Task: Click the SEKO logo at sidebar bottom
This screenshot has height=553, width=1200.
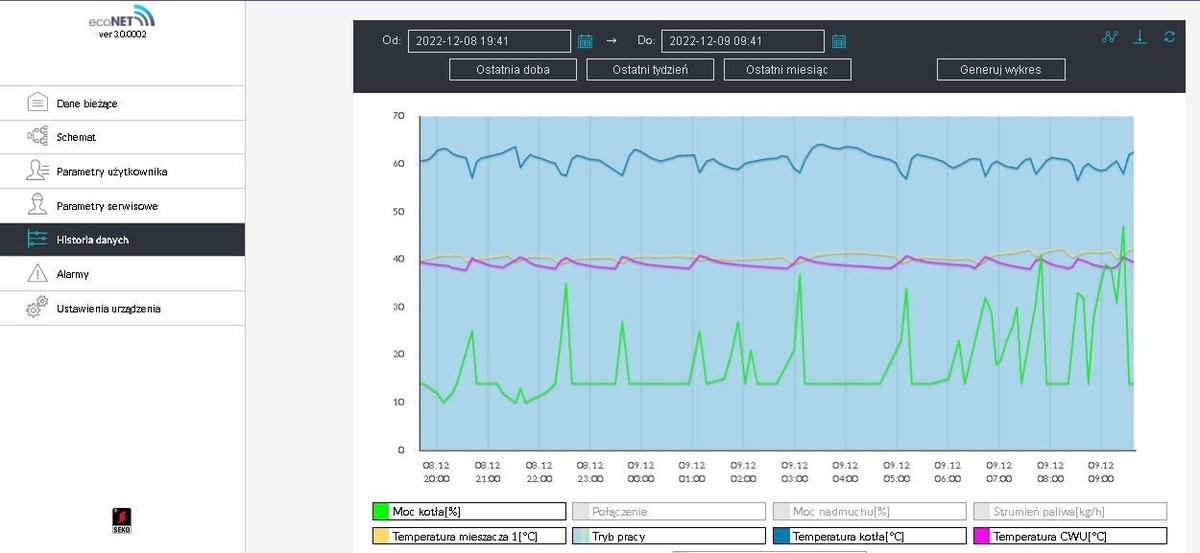Action: click(x=122, y=520)
